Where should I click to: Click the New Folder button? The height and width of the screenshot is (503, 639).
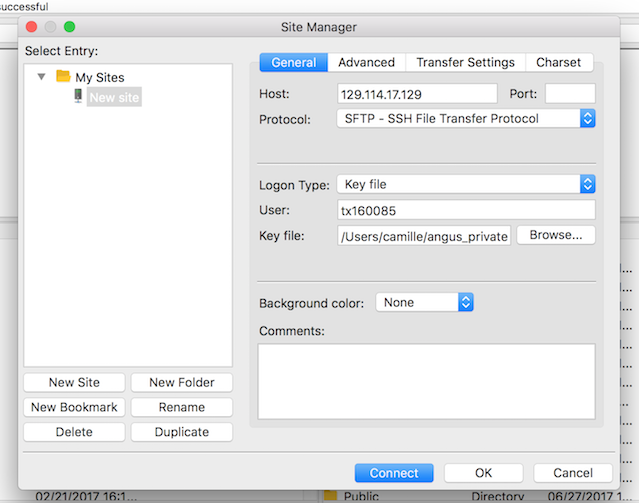pos(182,382)
